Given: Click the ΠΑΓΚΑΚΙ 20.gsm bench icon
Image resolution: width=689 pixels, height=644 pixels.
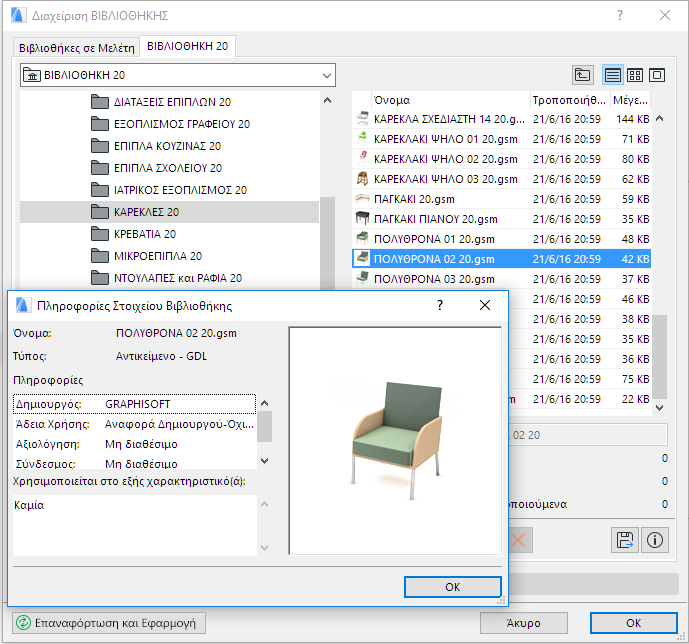Looking at the screenshot, I should (362, 199).
